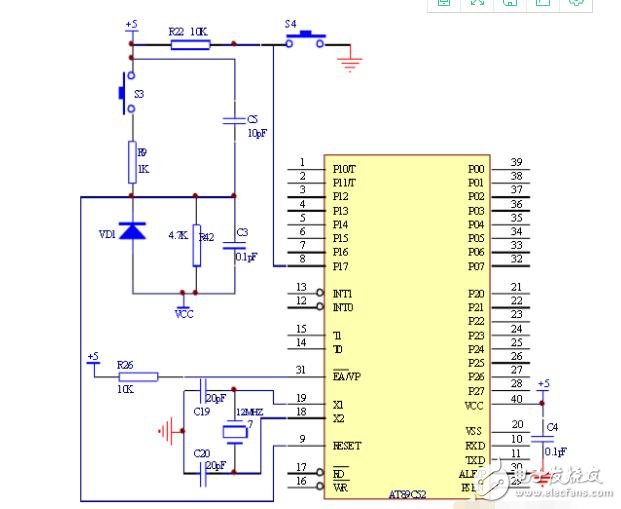The width and height of the screenshot is (621, 509).
Task: Click the home-shaped toolbar icon
Action: pyautogui.click(x=510, y=3)
